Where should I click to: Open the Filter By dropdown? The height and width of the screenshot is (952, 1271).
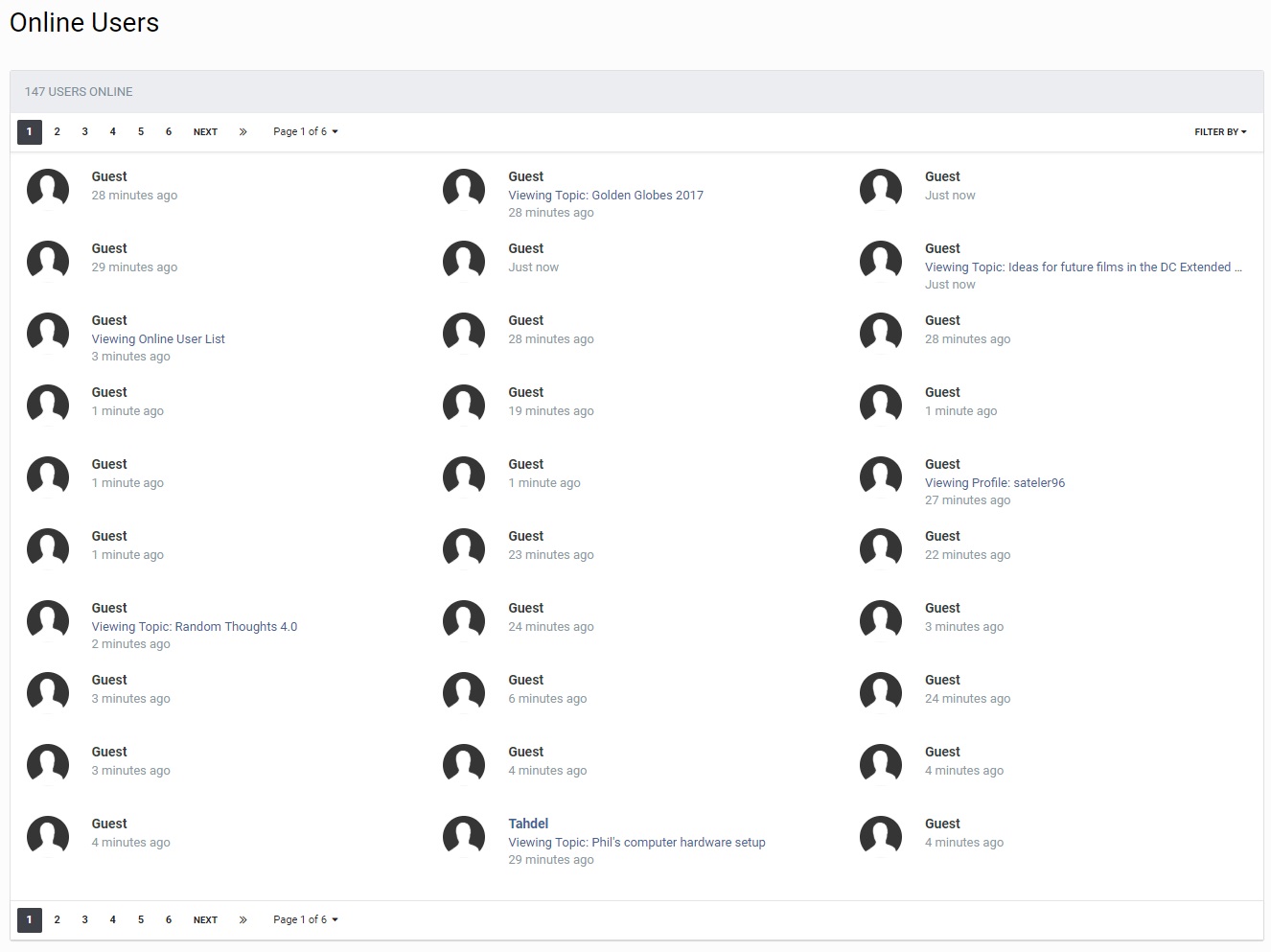[1220, 132]
